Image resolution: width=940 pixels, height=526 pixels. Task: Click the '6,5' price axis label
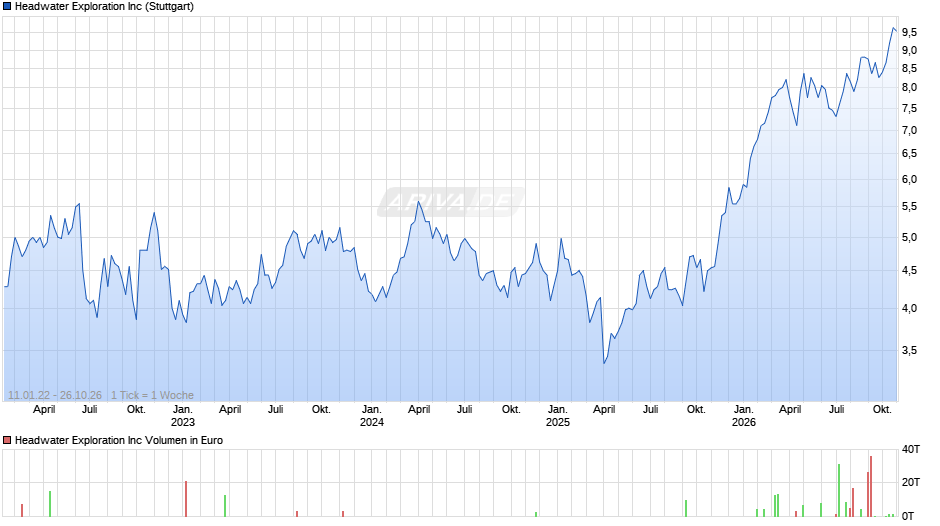click(x=909, y=154)
